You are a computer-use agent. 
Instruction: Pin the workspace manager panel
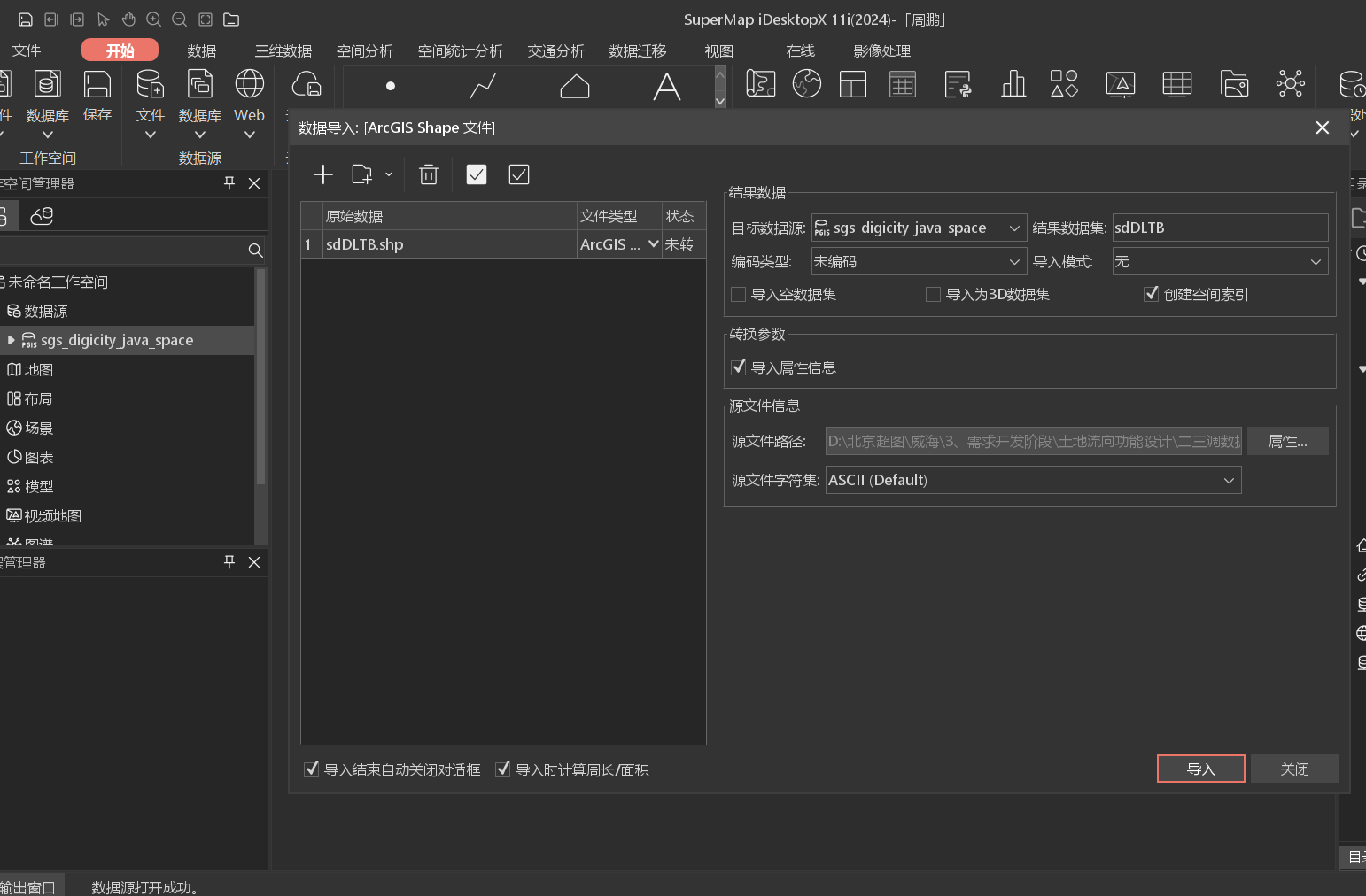[x=229, y=182]
